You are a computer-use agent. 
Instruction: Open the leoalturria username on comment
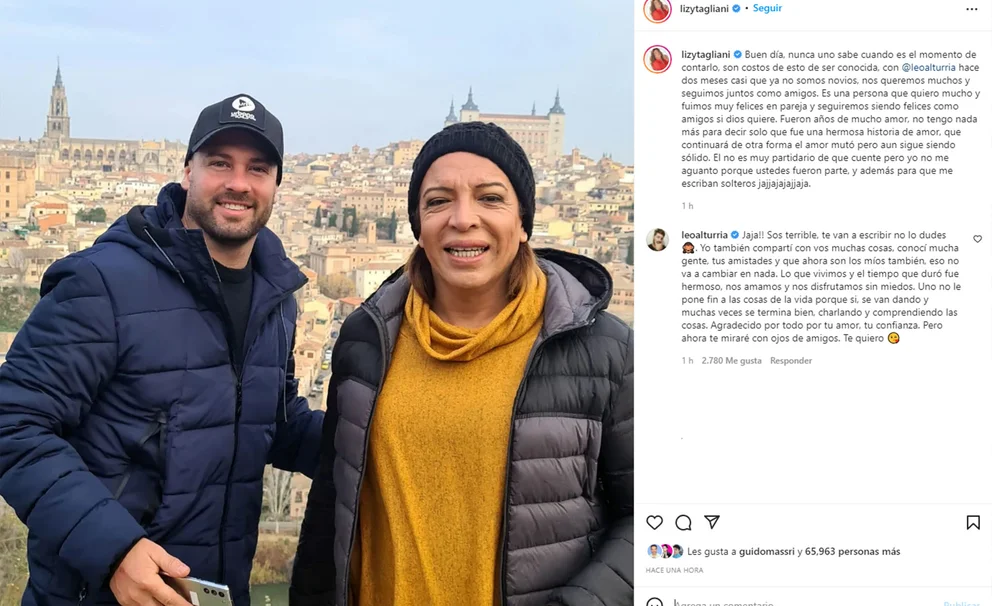point(704,235)
